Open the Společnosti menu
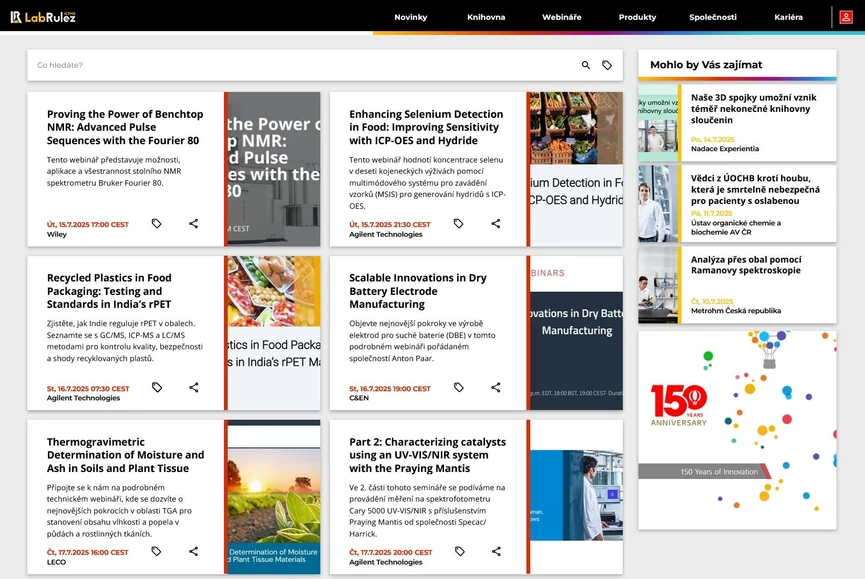The image size is (865, 579). pos(713,17)
